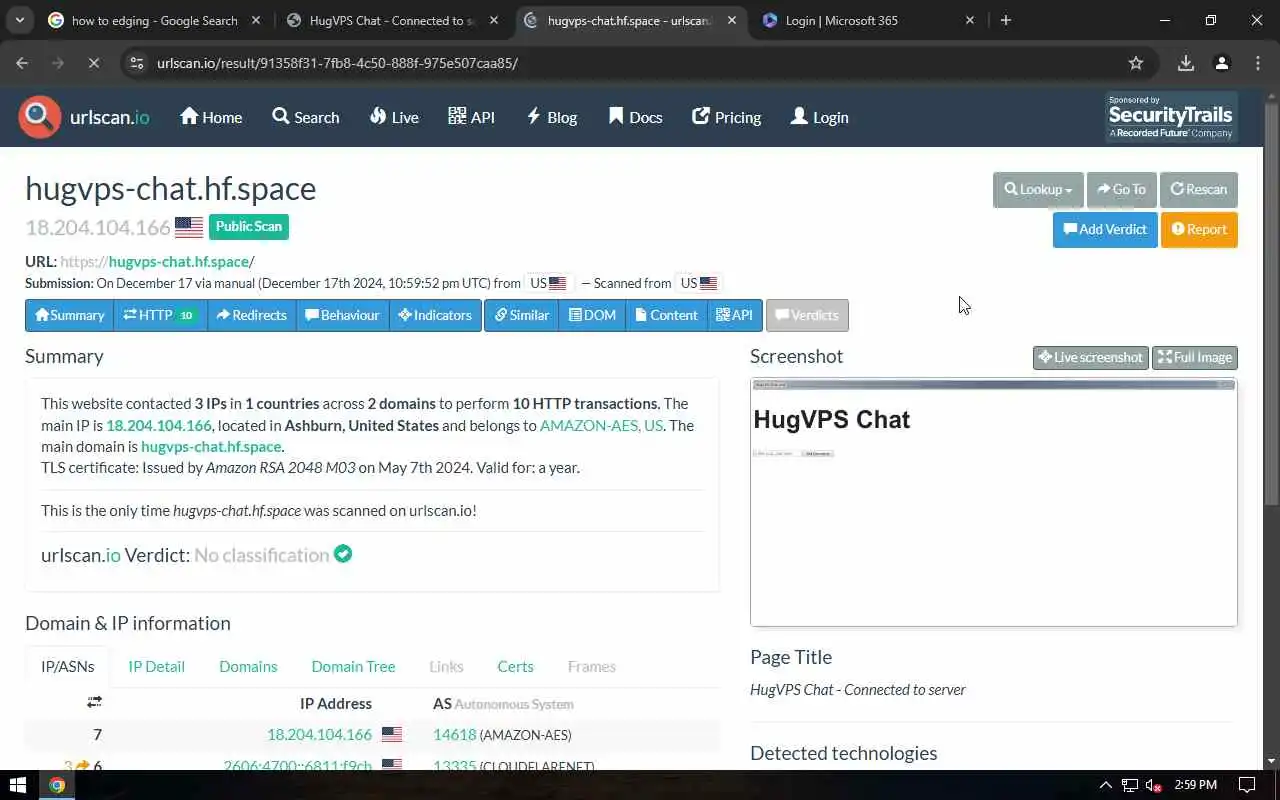This screenshot has height=800, width=1280.
Task: Select the DOM tab
Action: pyautogui.click(x=593, y=315)
